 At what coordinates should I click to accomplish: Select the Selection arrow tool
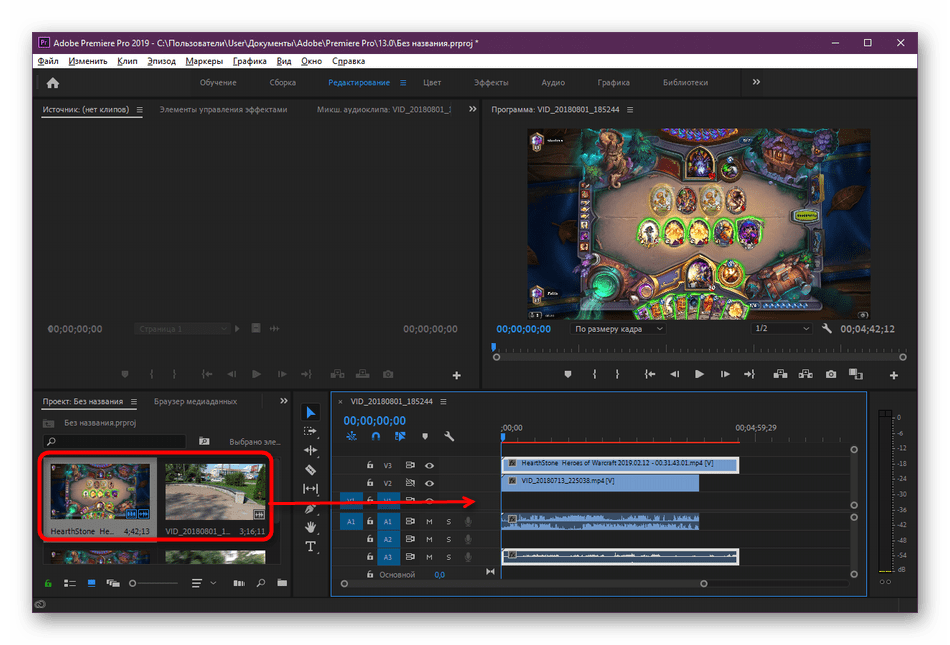coord(310,412)
